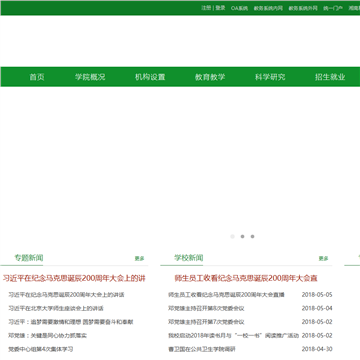Open list item 师生员工收看纪念马克思诞辰200周年大会直播
The width and height of the screenshot is (360, 360).
[x=226, y=295]
